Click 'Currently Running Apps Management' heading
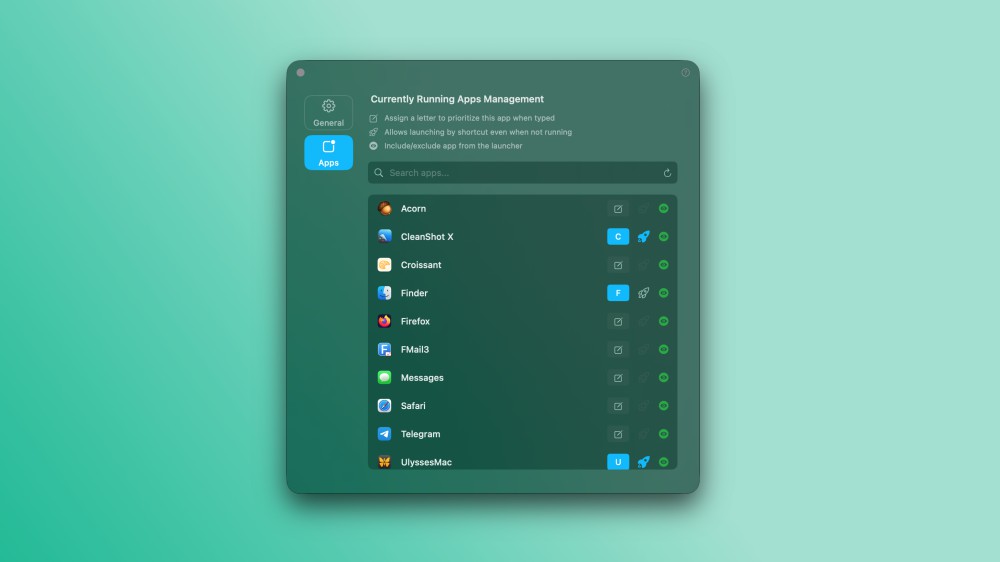 click(457, 99)
